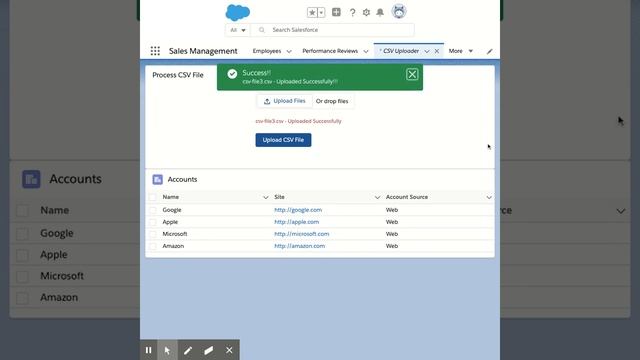Image resolution: width=640 pixels, height=360 pixels.
Task: Open the Setup gear icon
Action: coord(366,12)
